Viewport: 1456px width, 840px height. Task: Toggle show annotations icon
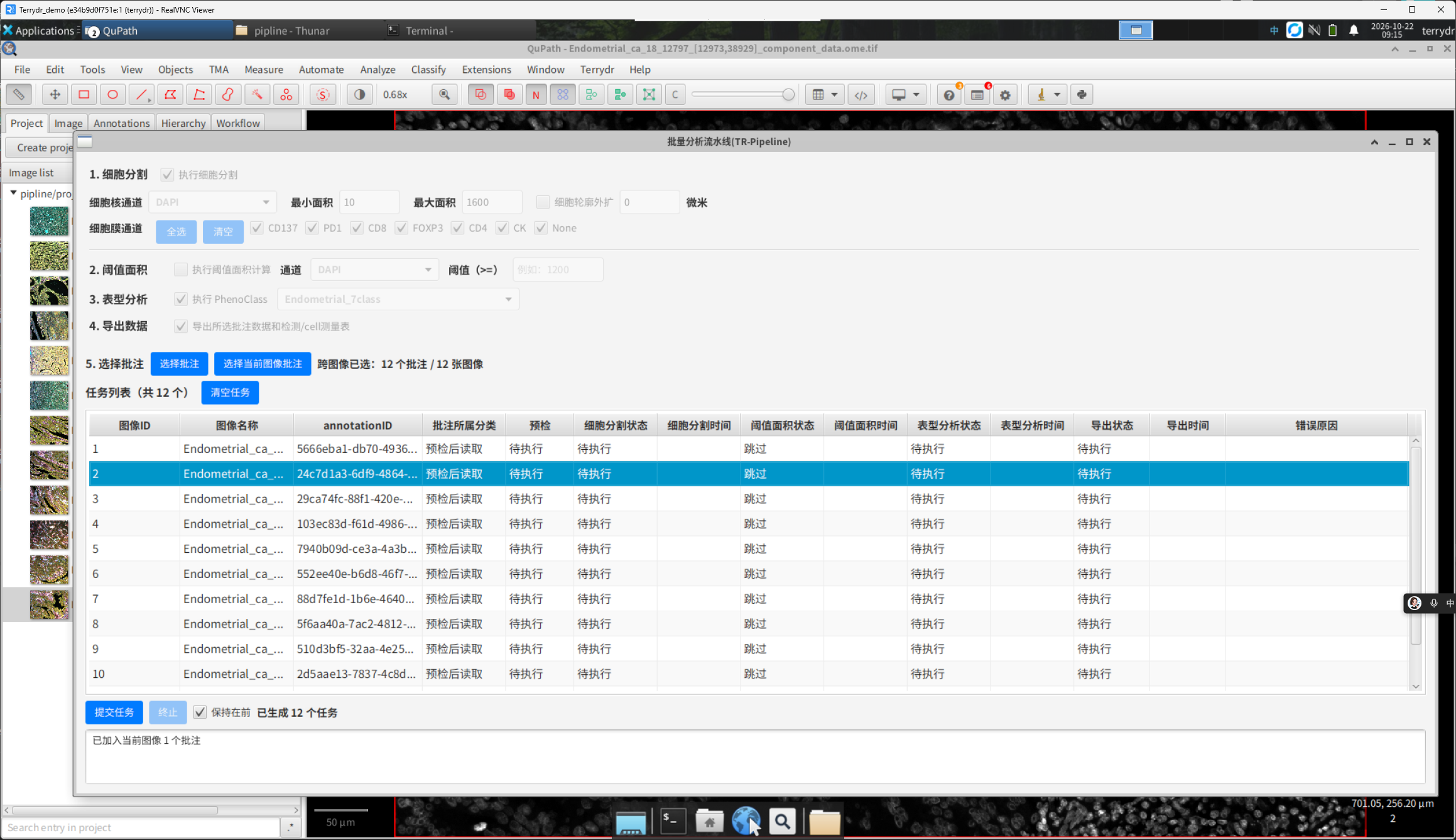coord(481,94)
